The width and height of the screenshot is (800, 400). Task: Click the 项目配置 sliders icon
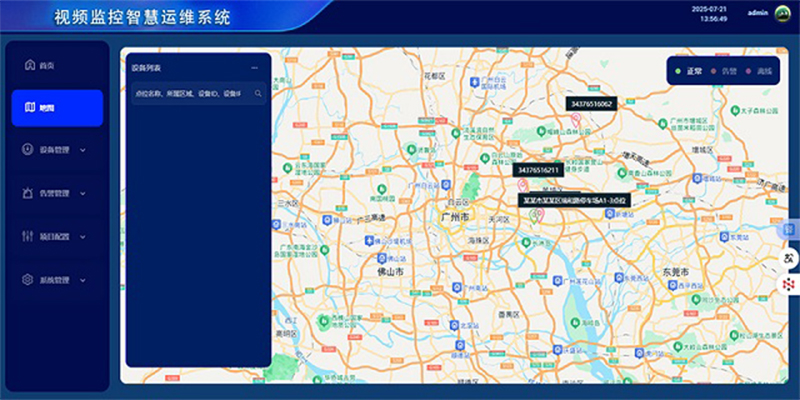click(29, 237)
